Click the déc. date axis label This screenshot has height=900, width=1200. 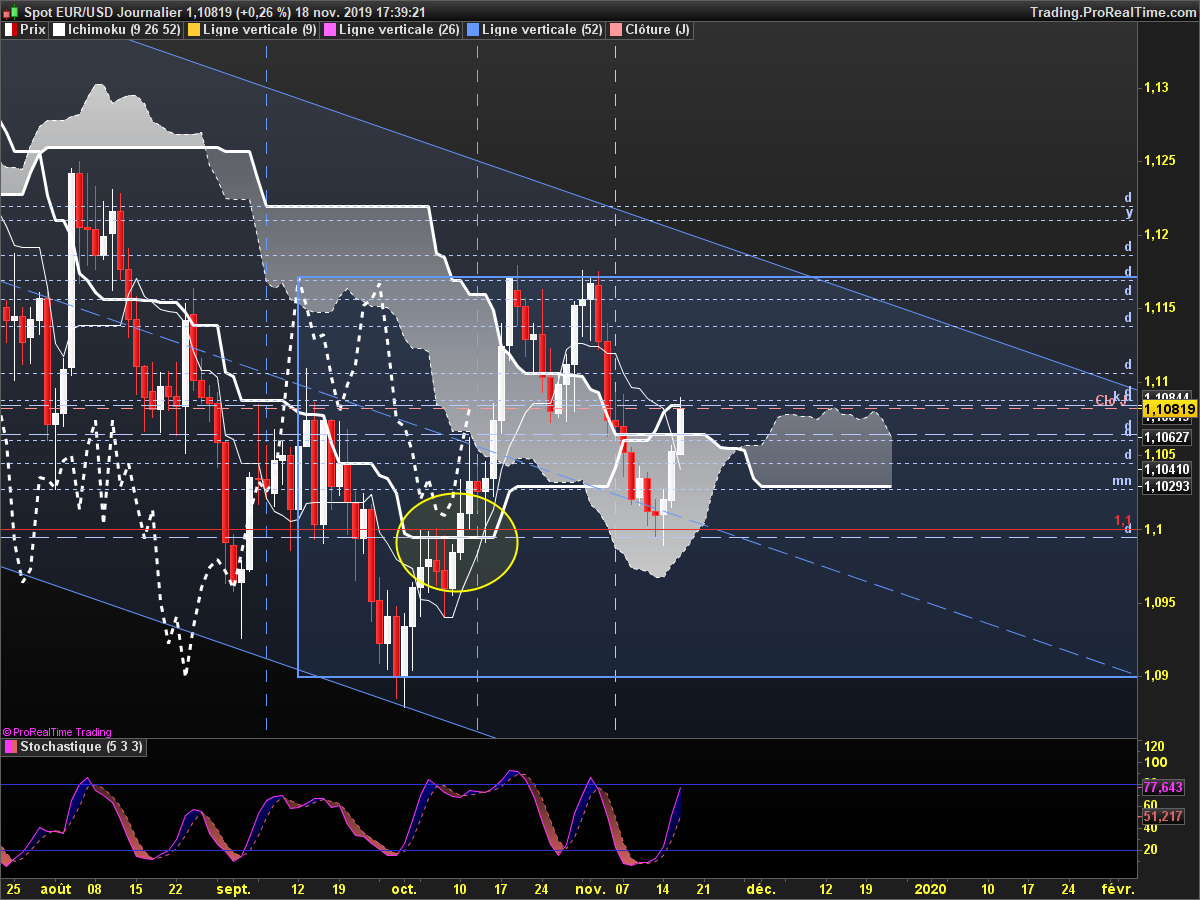(762, 888)
